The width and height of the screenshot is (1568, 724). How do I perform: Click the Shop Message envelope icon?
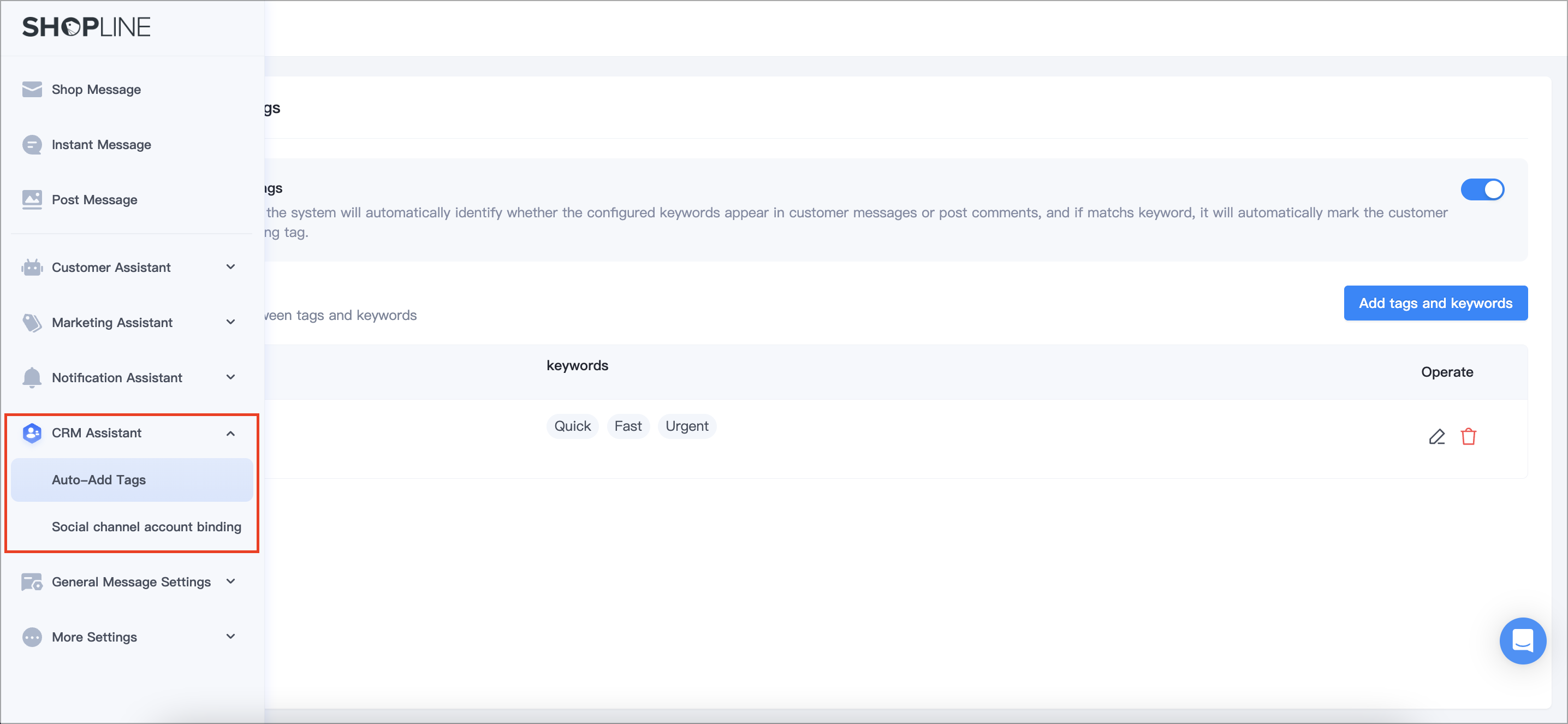(32, 90)
